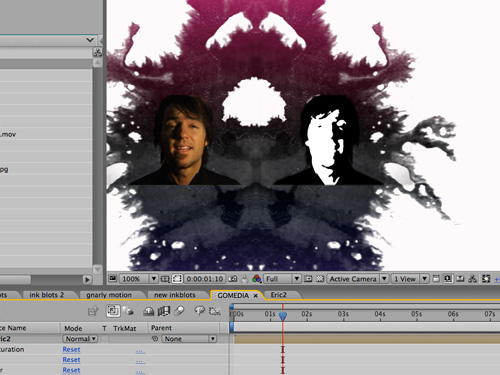Toggle hide shy layers switch
This screenshot has height=375, width=500.
click(x=148, y=311)
